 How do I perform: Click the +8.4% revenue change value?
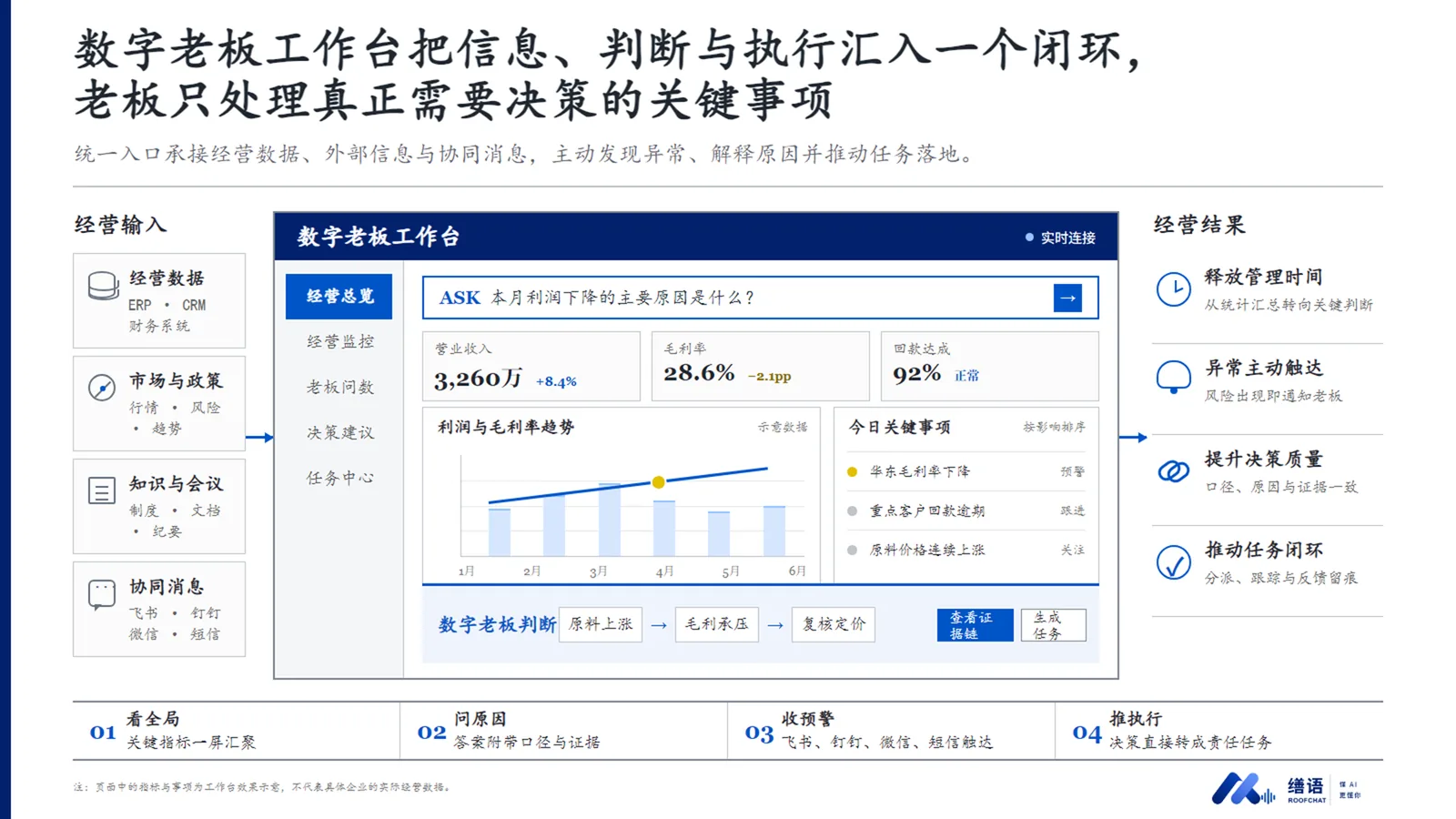pyautogui.click(x=556, y=381)
